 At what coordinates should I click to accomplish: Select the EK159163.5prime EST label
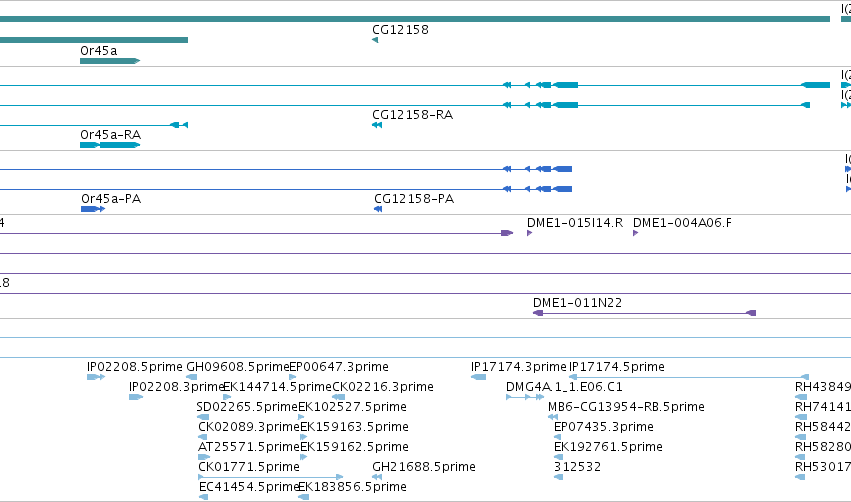pyautogui.click(x=354, y=427)
